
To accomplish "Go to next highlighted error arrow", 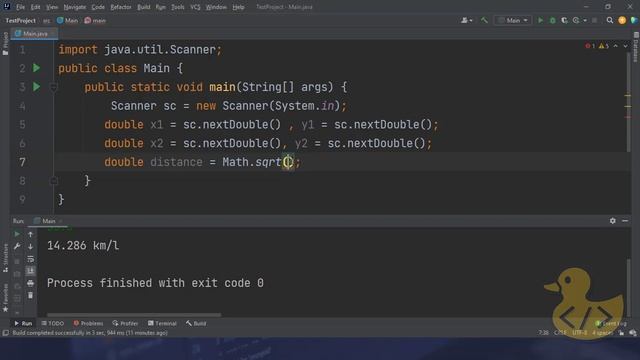I will (x=625, y=46).
